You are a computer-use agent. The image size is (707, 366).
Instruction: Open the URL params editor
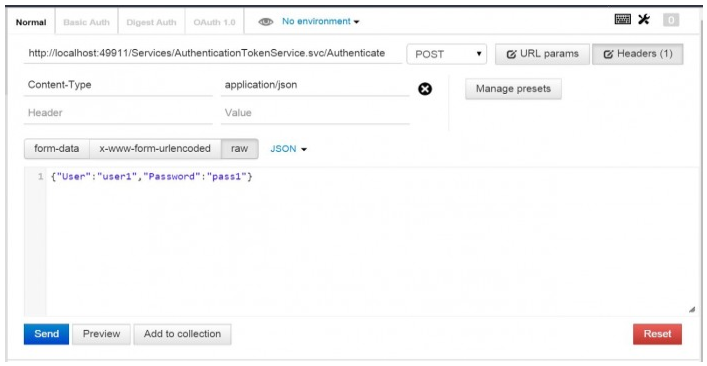[x=542, y=54]
